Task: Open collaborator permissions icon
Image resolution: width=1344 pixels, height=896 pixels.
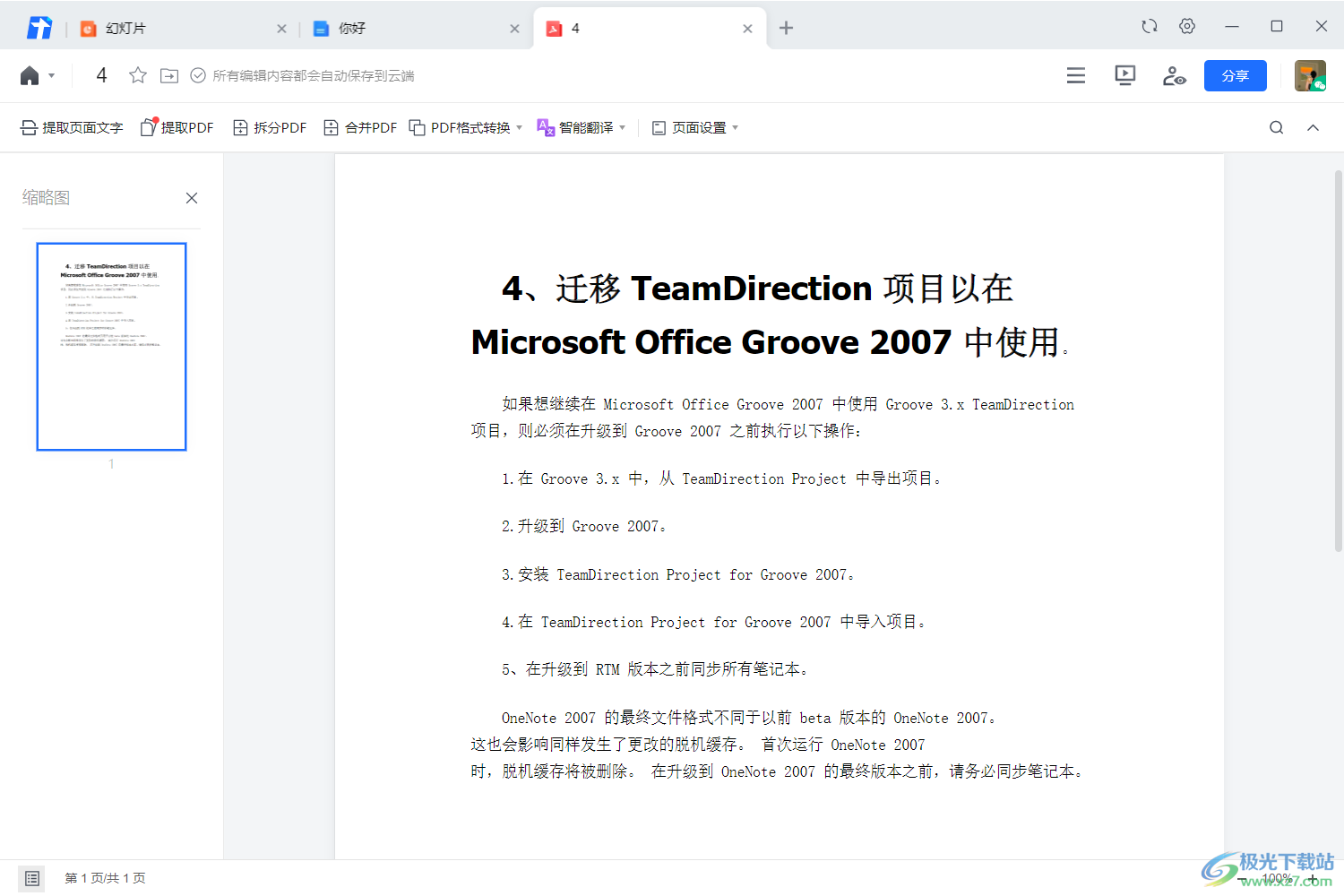Action: 1174,75
